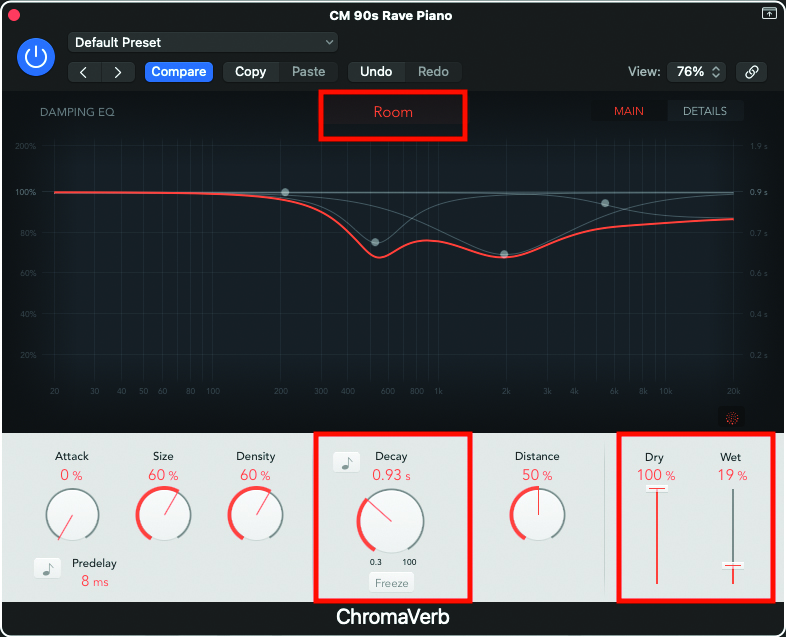The image size is (786, 637).
Task: Click the Attack 0 % value
Action: pyautogui.click(x=71, y=475)
